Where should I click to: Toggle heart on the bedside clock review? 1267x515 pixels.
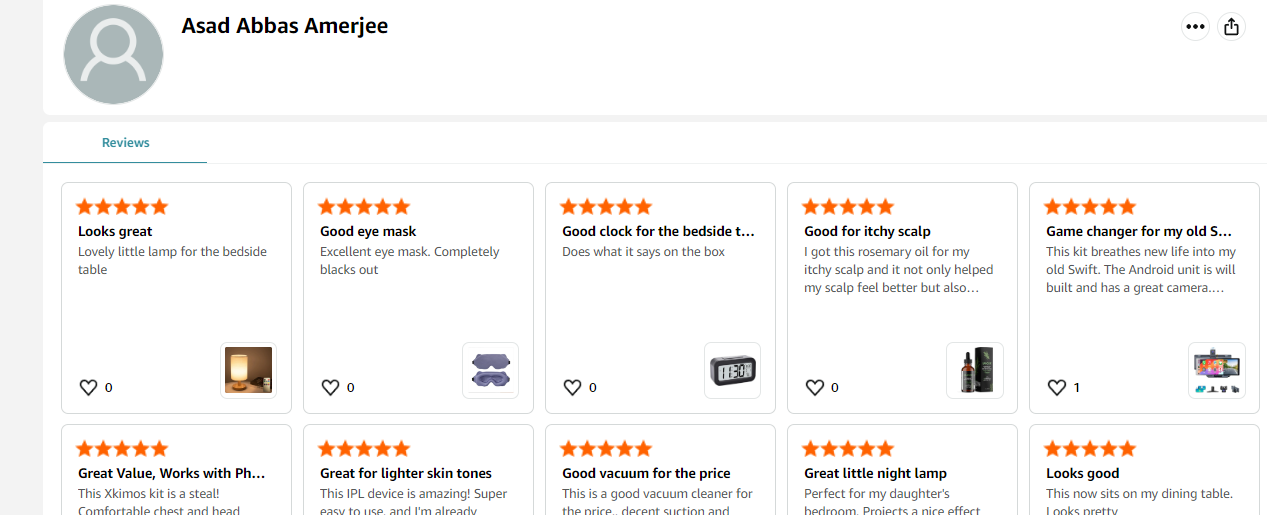(572, 387)
